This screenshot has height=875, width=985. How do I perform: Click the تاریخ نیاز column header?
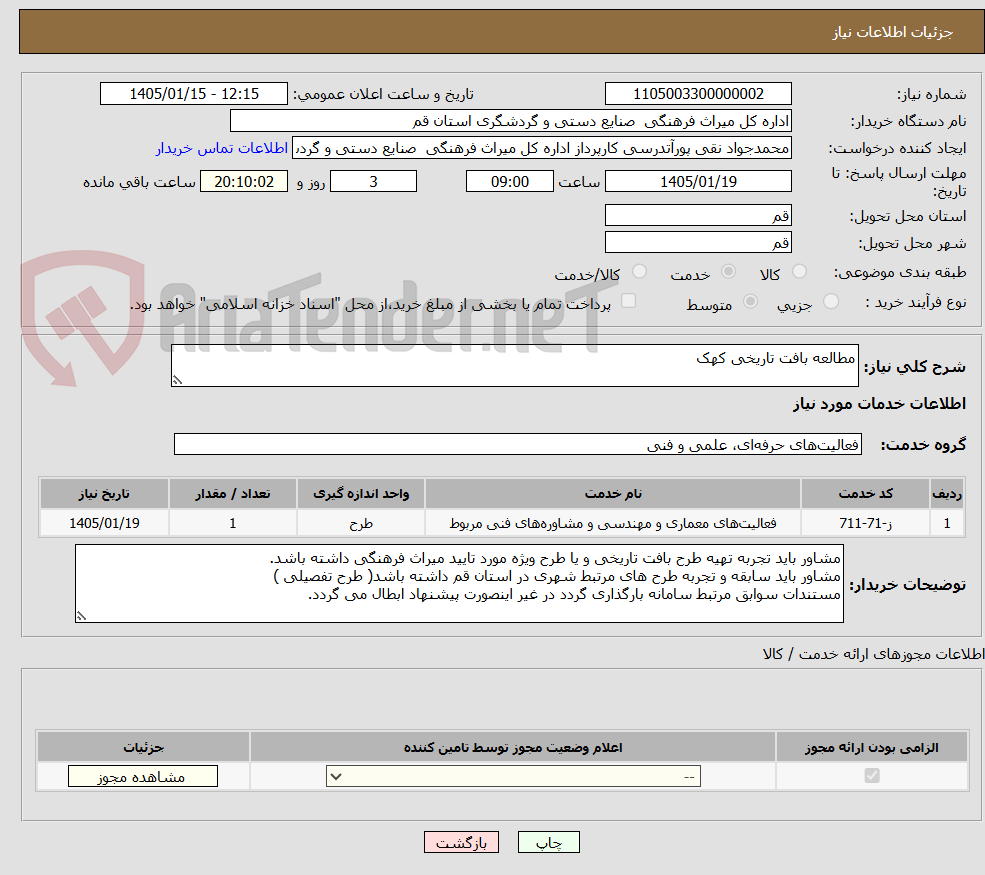pyautogui.click(x=104, y=494)
